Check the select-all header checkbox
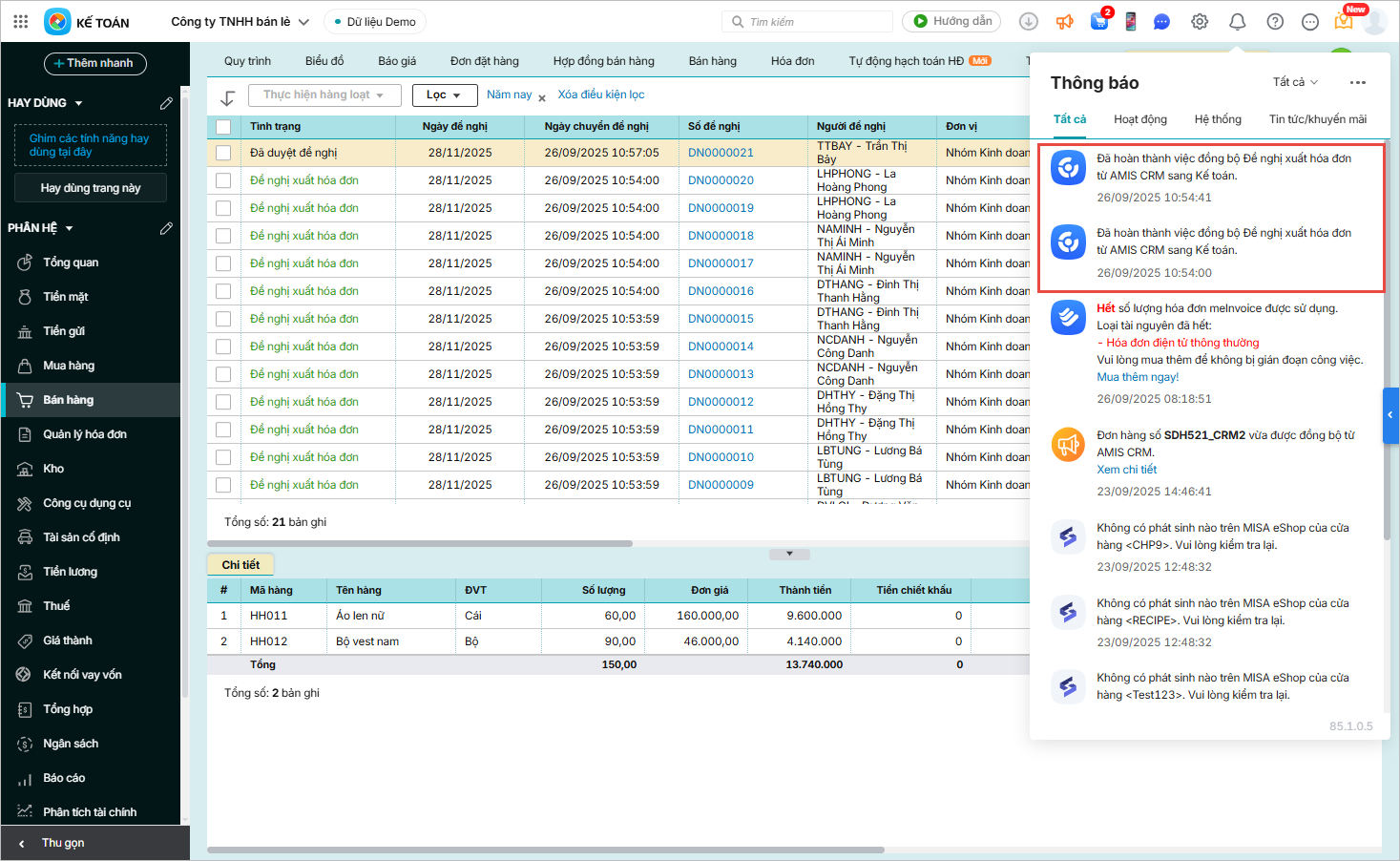Image resolution: width=1400 pixels, height=861 pixels. point(223,126)
